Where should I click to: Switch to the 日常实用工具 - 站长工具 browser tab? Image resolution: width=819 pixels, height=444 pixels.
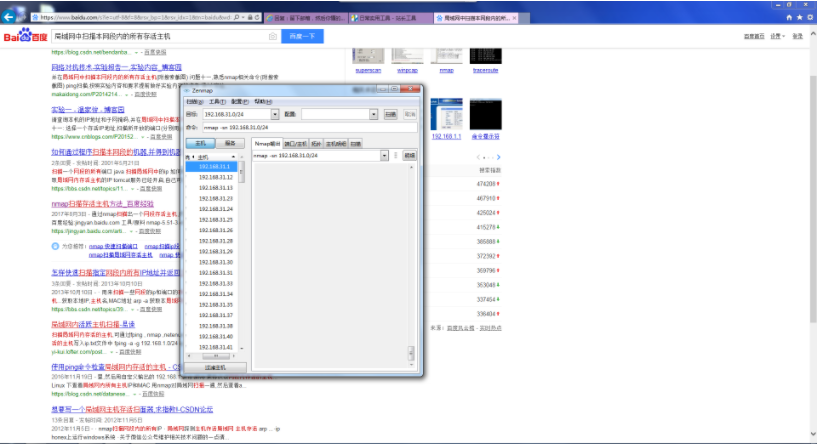coord(391,18)
